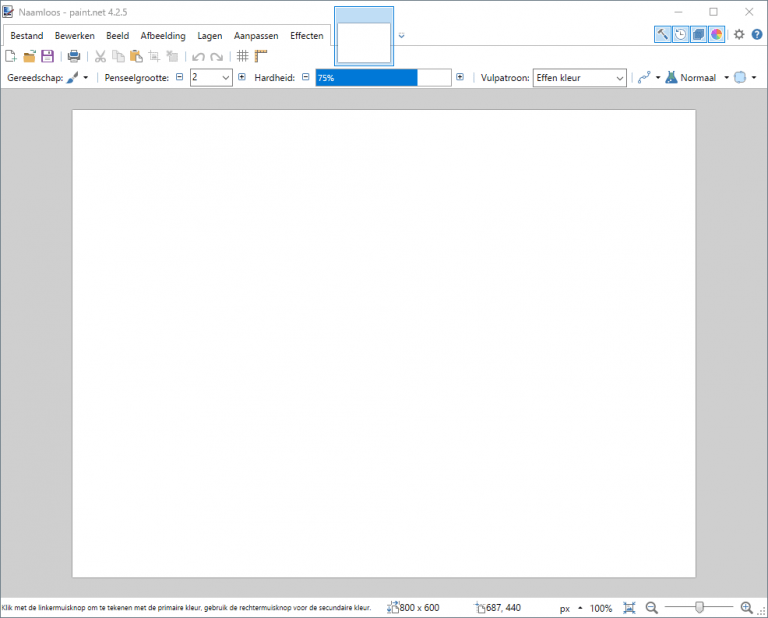This screenshot has width=768, height=618.
Task: Toggle the rulers icon
Action: click(x=261, y=56)
